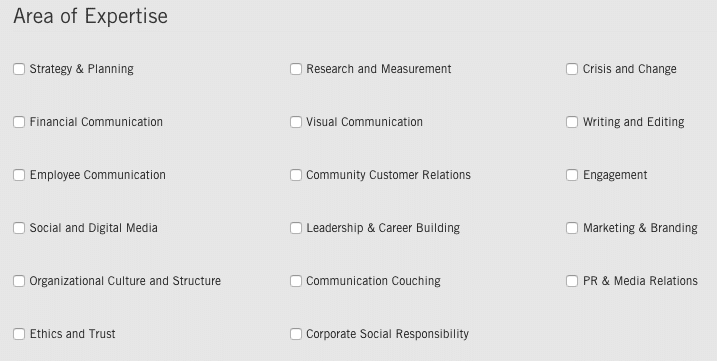Check the Ethics and Trust checkbox
Image resolution: width=717 pixels, height=361 pixels.
coord(19,334)
